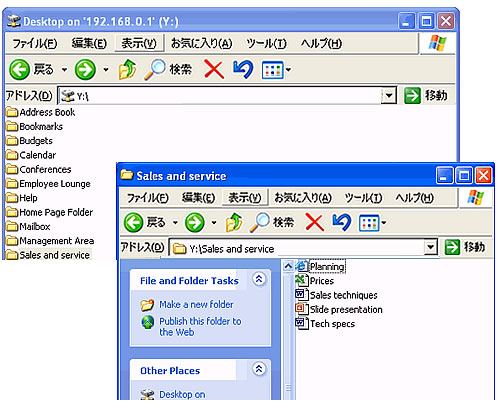Open the address dropdown showing Y:\
The image size is (502, 411).
389,96
